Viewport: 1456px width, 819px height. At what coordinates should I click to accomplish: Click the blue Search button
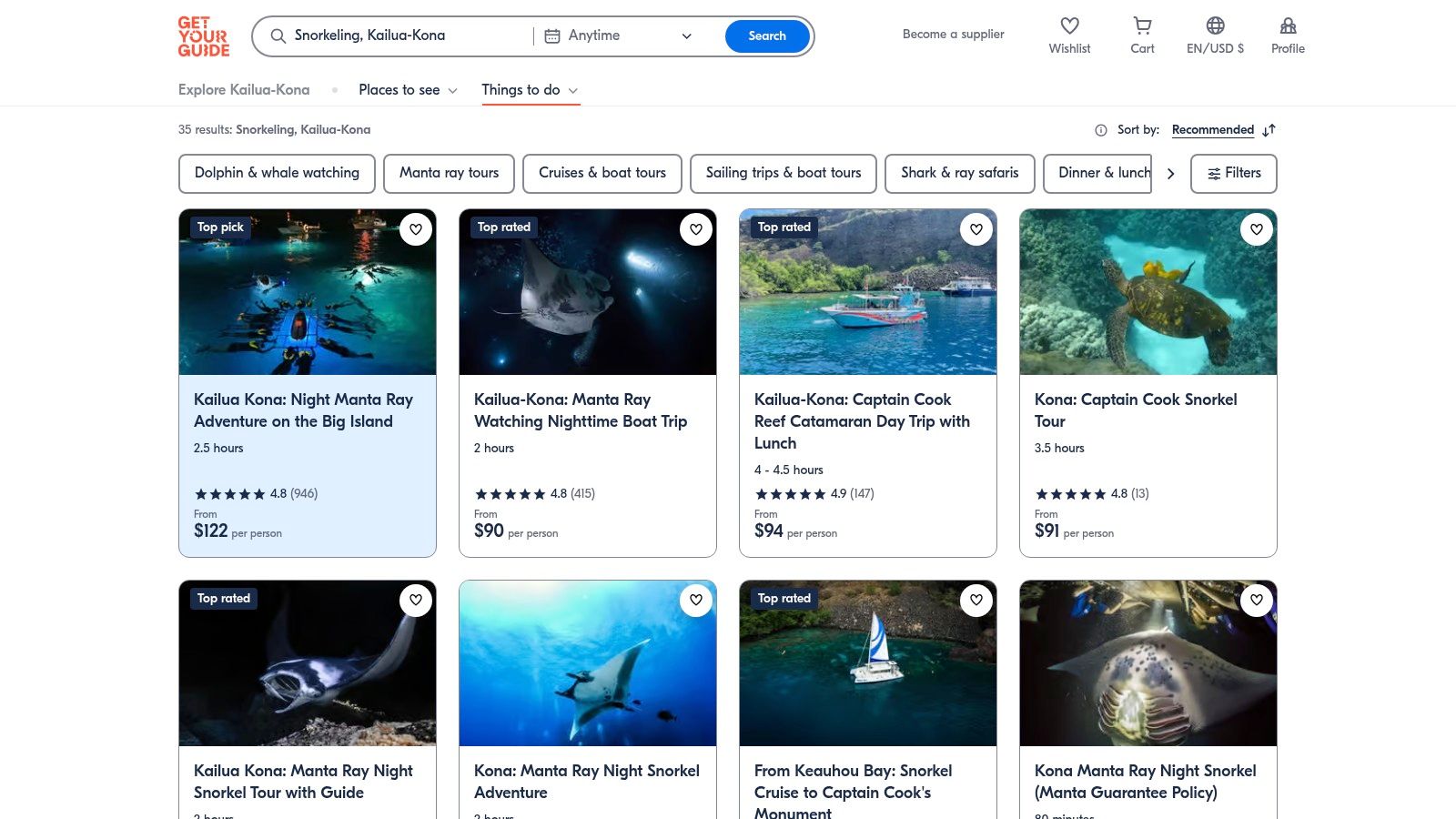pyautogui.click(x=767, y=36)
